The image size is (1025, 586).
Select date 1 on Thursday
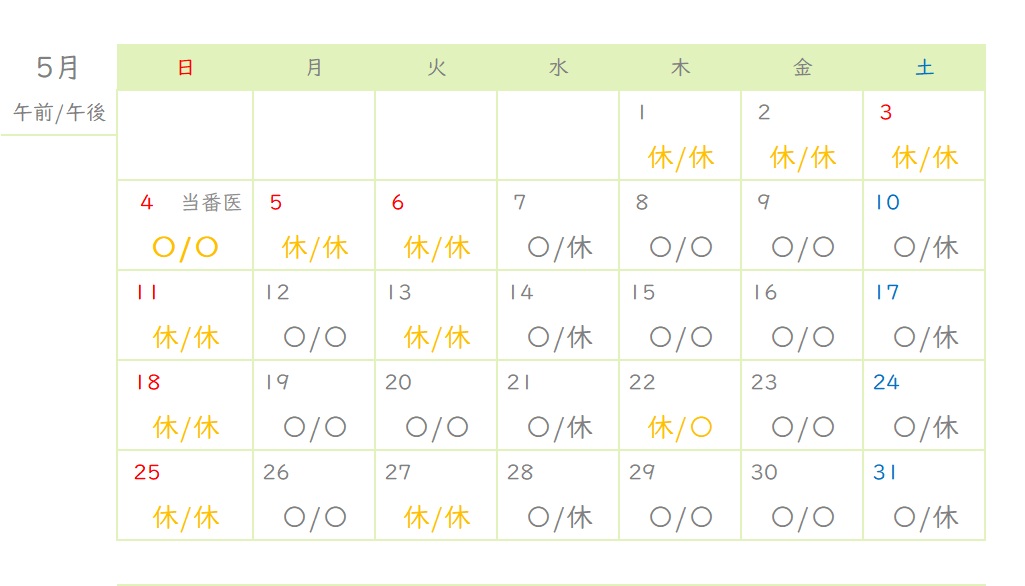(x=642, y=112)
